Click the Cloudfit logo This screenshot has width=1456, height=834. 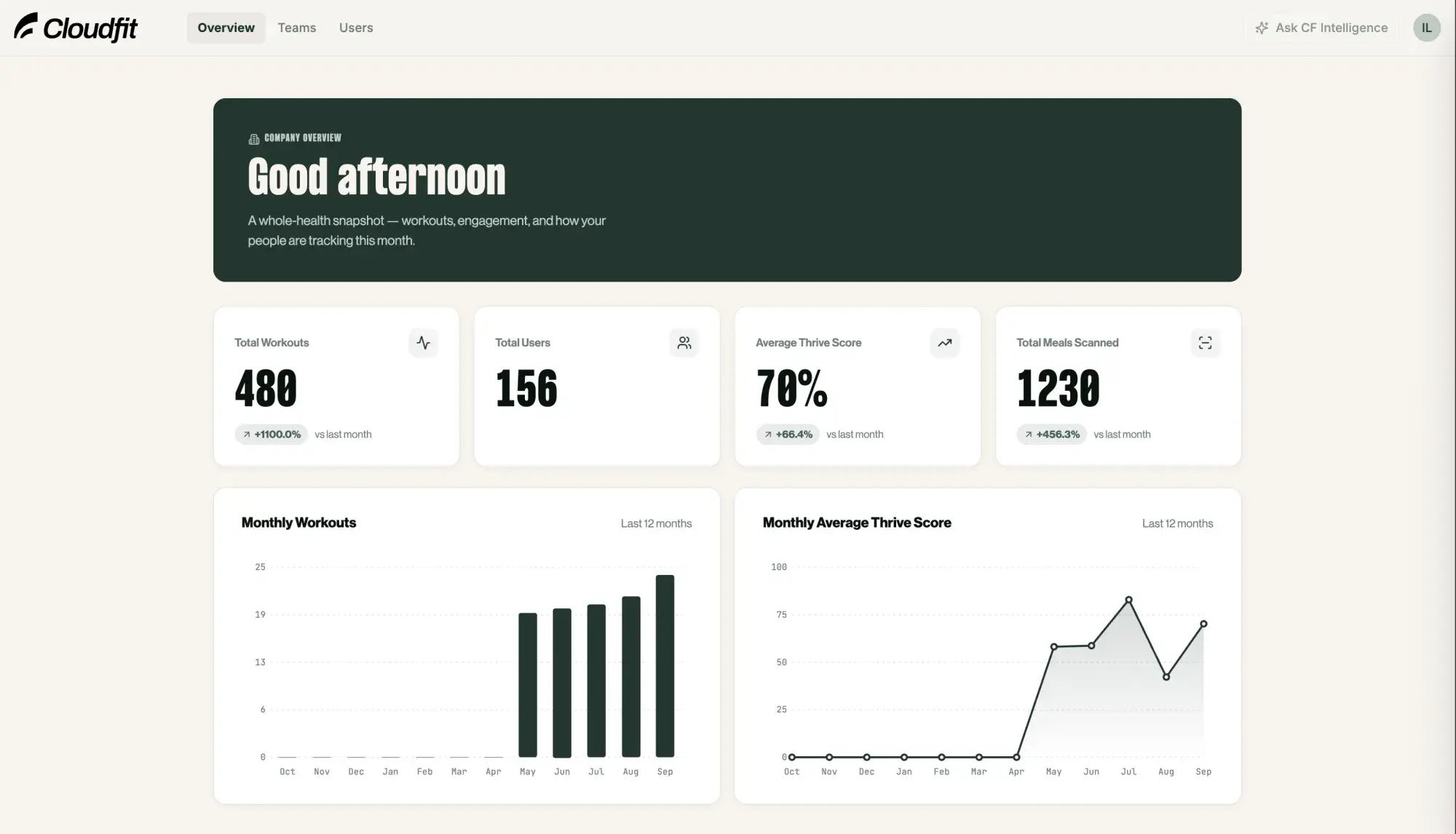[x=76, y=28]
